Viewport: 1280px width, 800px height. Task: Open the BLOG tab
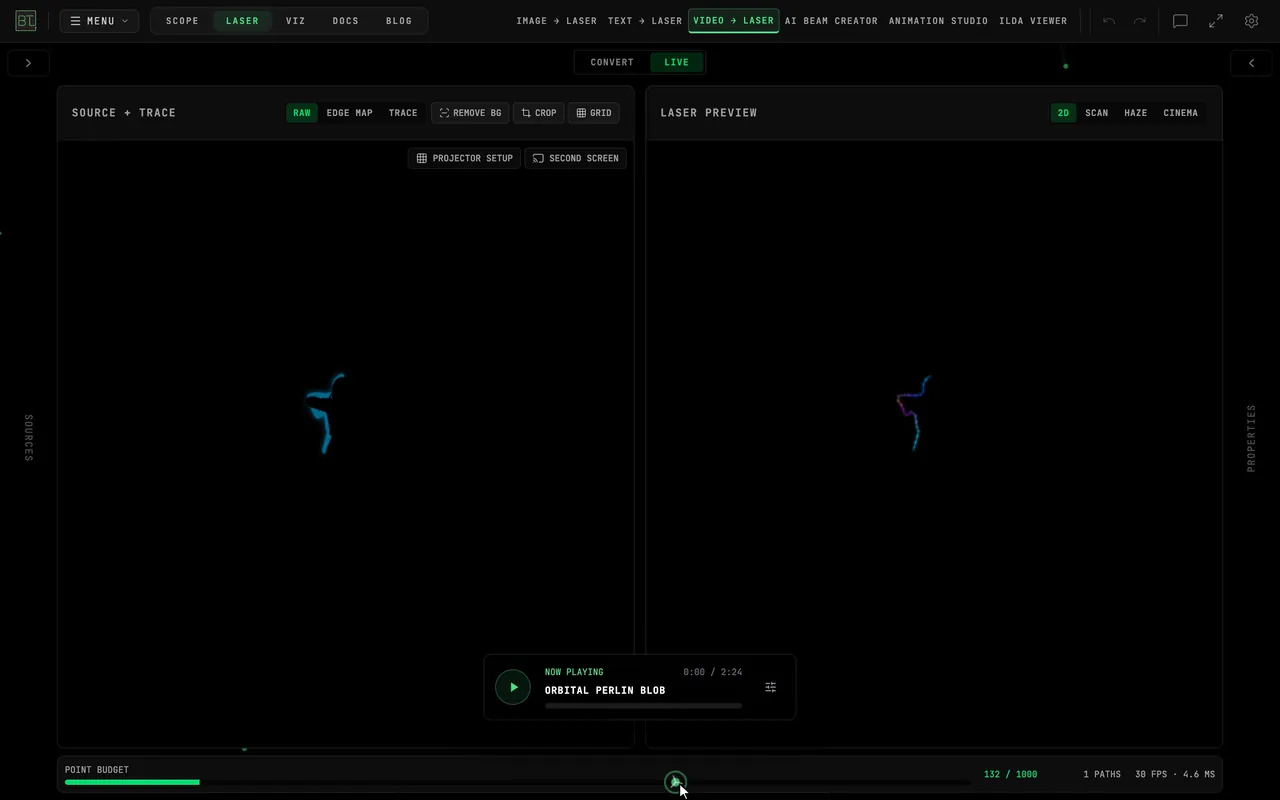point(399,21)
